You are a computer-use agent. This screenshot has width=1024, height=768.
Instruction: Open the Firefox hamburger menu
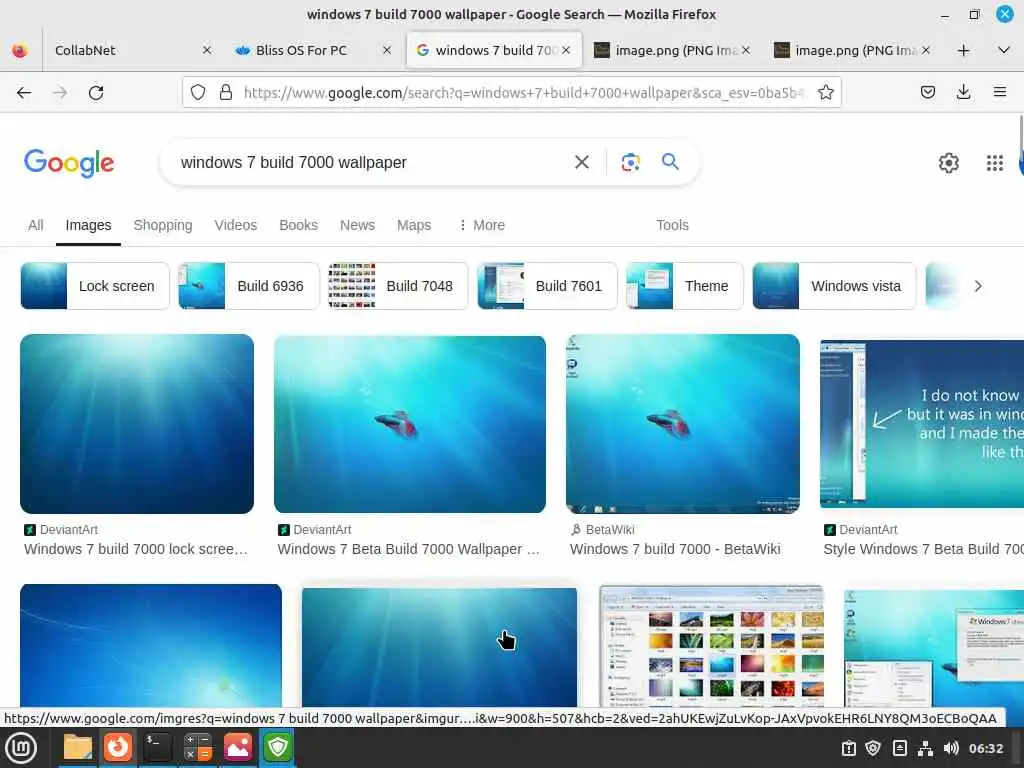1000,92
